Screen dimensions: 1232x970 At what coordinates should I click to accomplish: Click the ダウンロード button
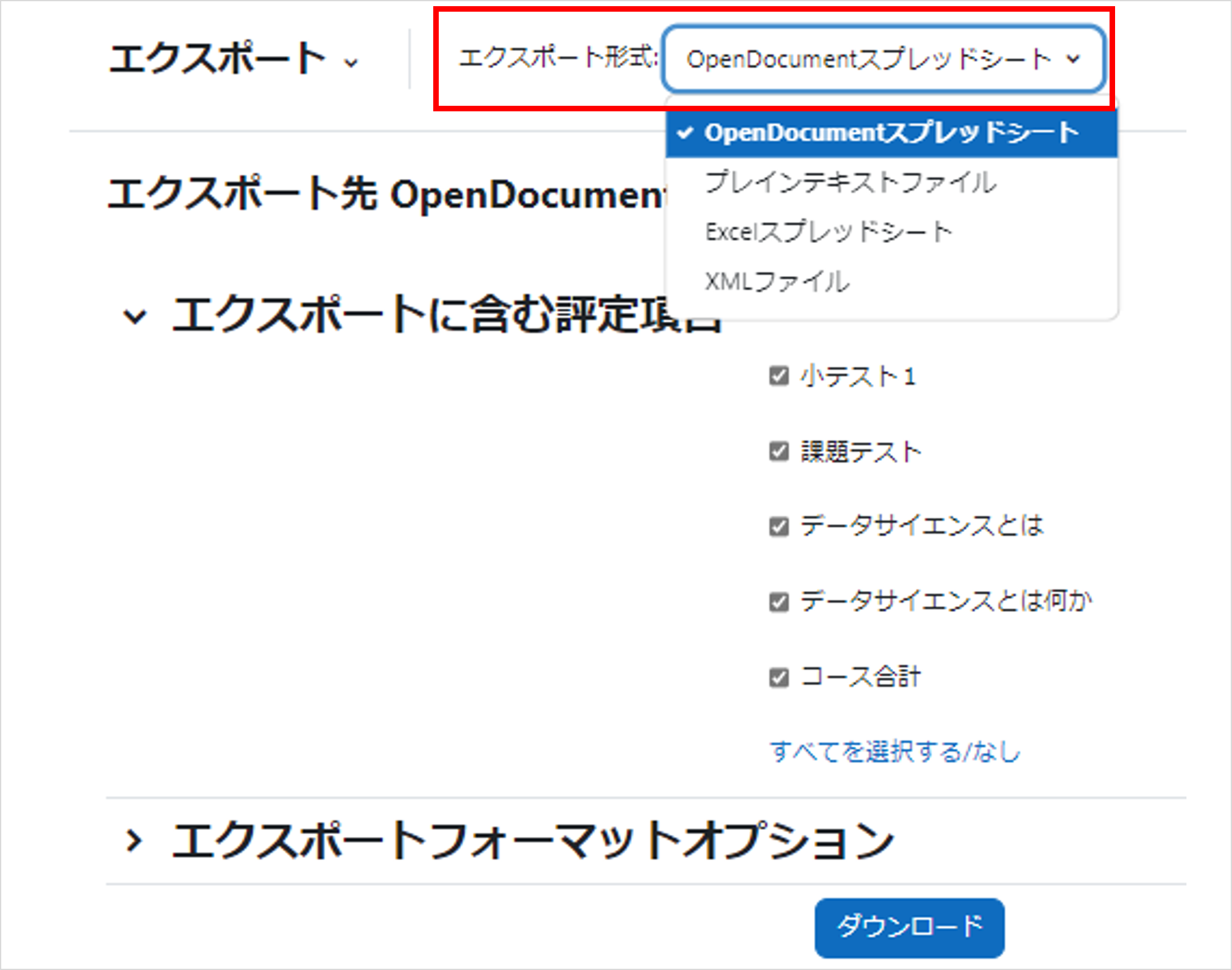click(x=910, y=928)
